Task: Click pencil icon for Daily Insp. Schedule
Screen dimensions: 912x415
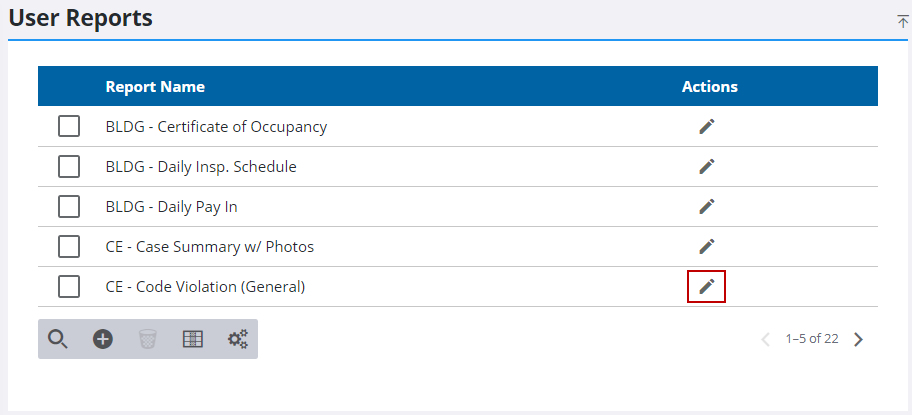Action: pos(707,167)
